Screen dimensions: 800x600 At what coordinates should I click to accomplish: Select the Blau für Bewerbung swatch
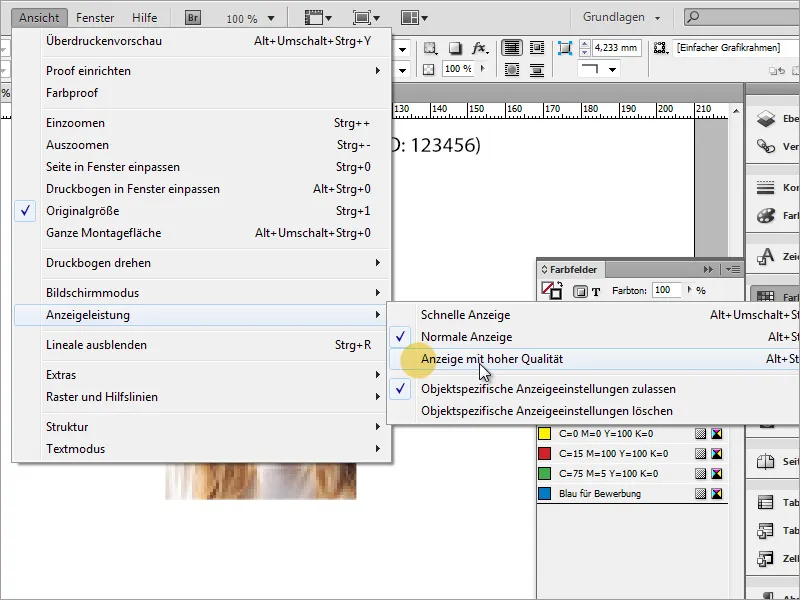pyautogui.click(x=633, y=493)
